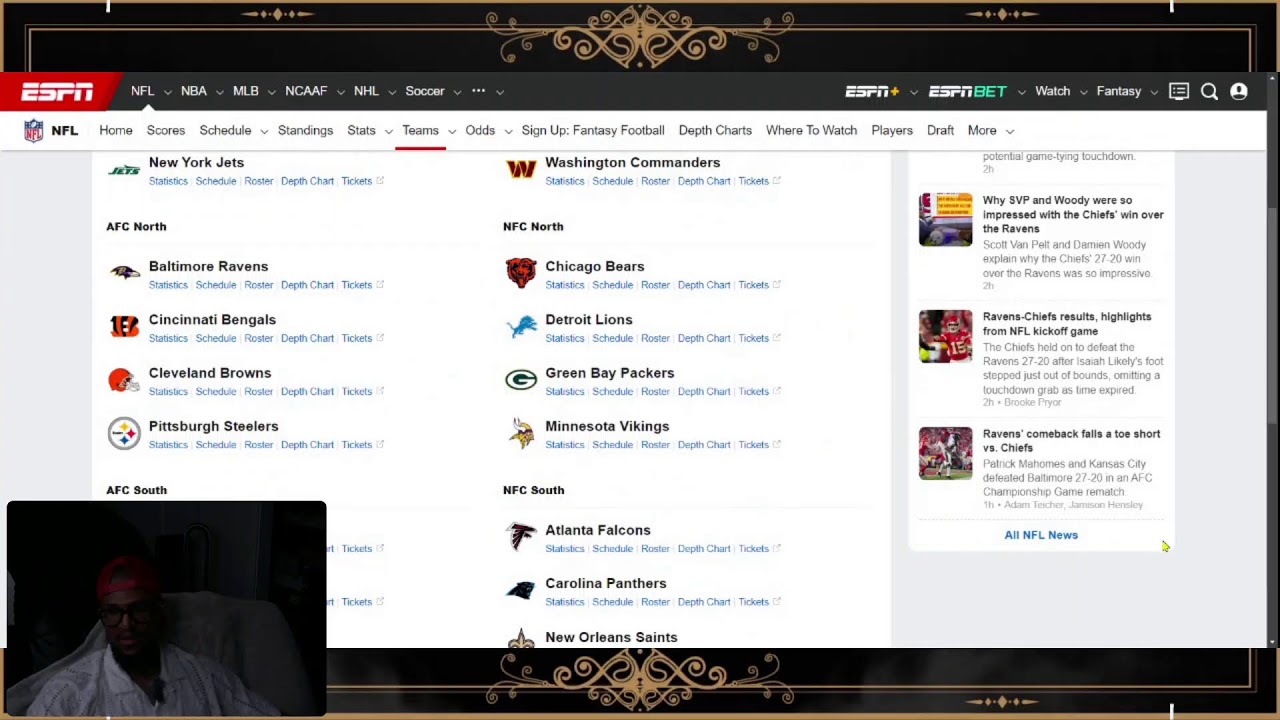Image resolution: width=1280 pixels, height=720 pixels.
Task: Expand the NFL dropdown chevron in top bar
Action: (x=167, y=92)
